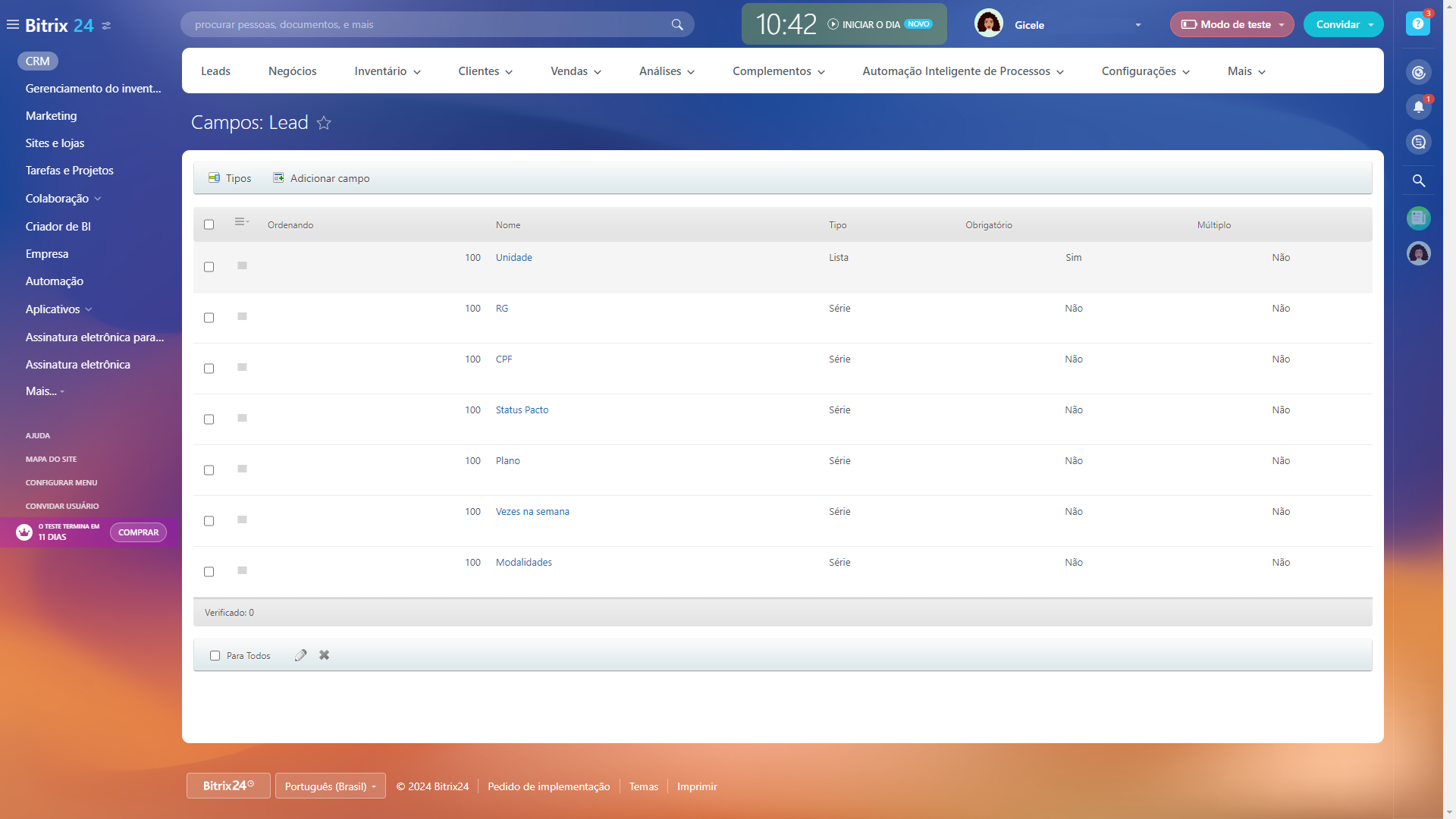Open the row actions menu icon for Unidade
This screenshot has height=819, width=1456.
pyautogui.click(x=242, y=265)
